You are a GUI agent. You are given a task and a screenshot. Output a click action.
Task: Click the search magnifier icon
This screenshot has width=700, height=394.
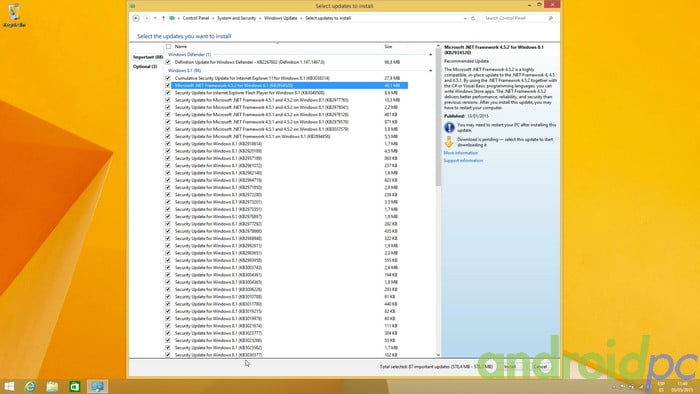point(550,18)
